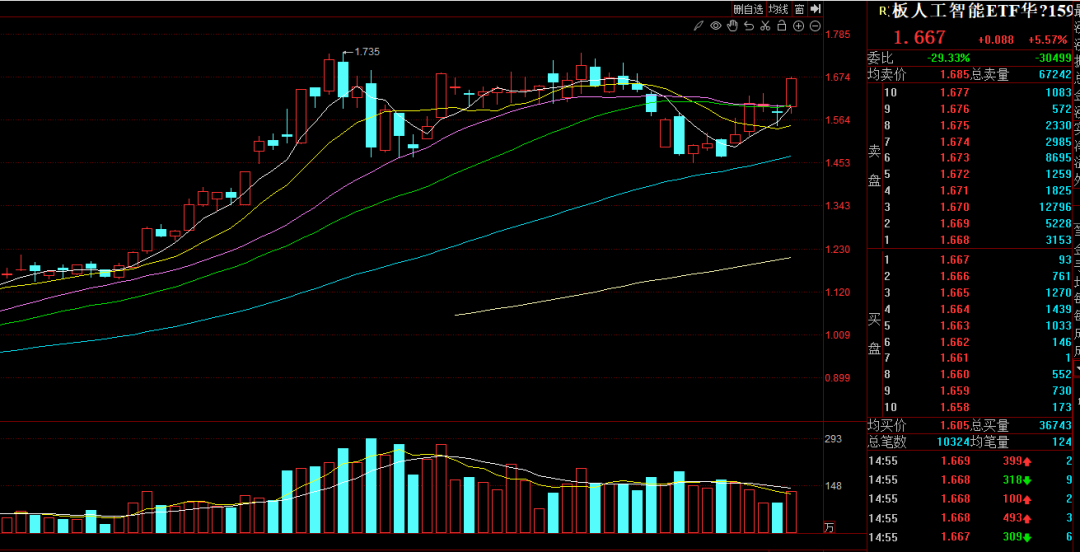The image size is (1080, 552).
Task: Click the R marker beside ETF name
Action: pyautogui.click(x=881, y=11)
